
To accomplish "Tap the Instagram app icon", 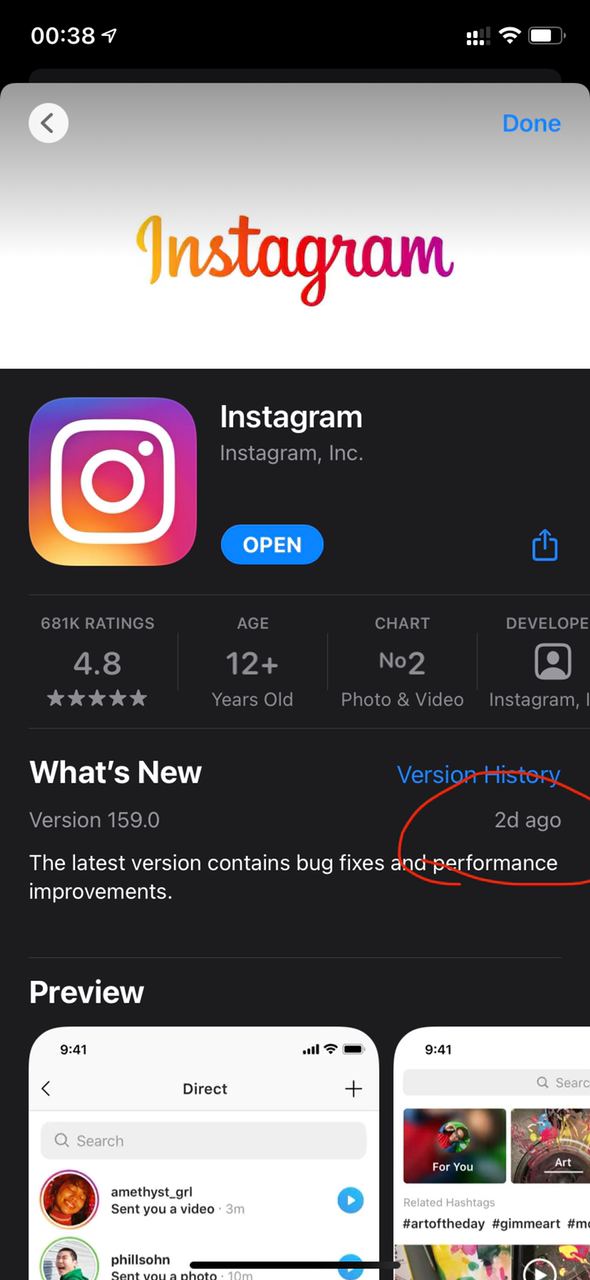I will pyautogui.click(x=113, y=482).
